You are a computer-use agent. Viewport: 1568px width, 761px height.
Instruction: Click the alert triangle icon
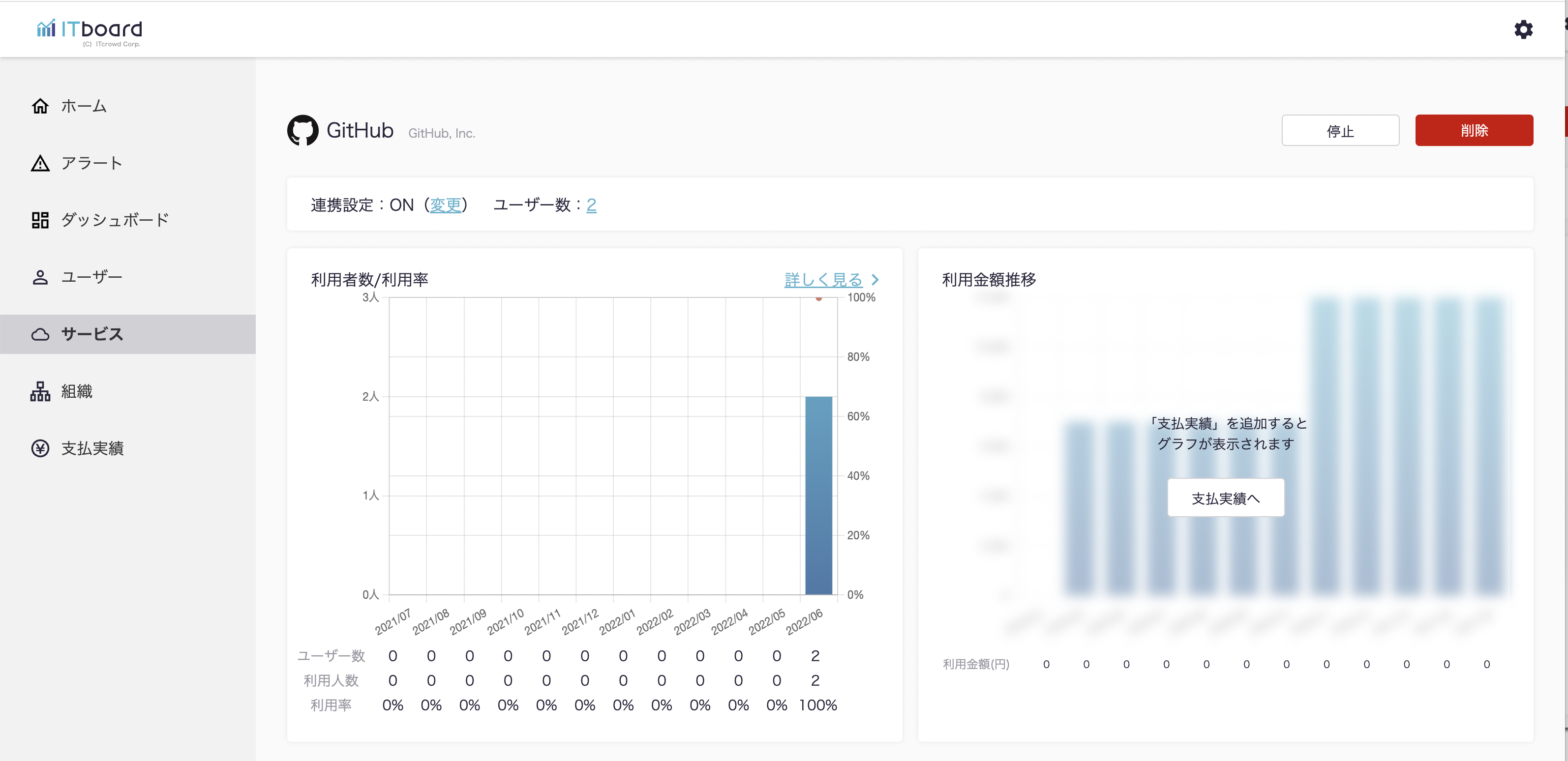click(40, 163)
